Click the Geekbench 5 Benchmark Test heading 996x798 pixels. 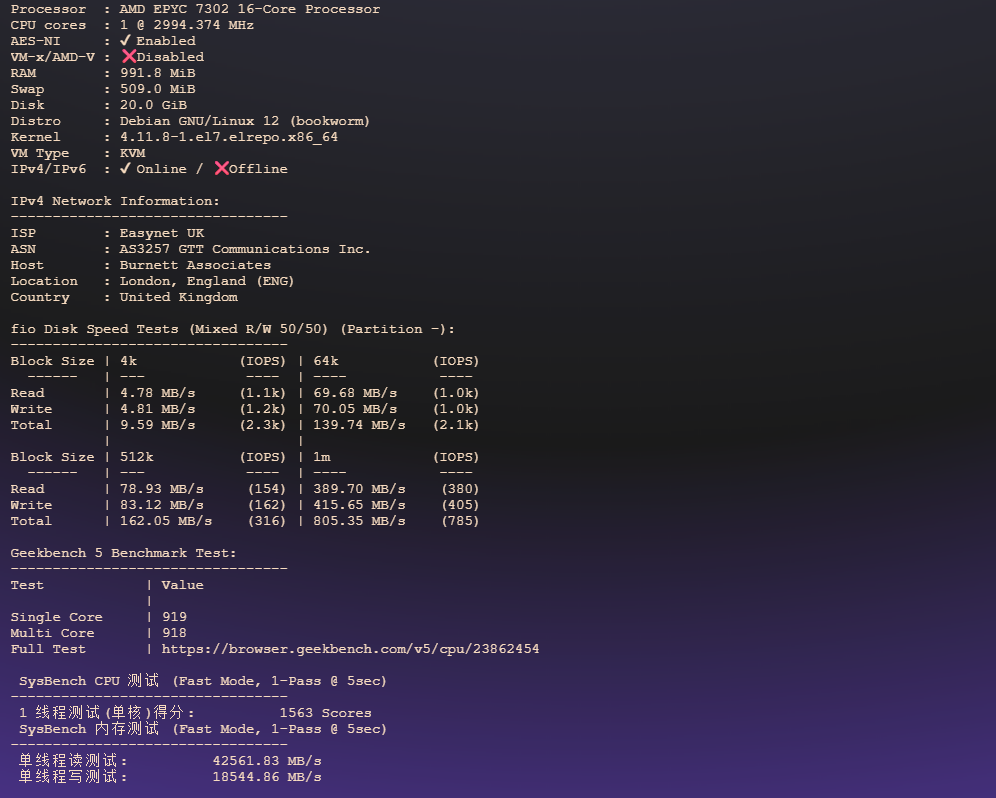click(x=123, y=553)
